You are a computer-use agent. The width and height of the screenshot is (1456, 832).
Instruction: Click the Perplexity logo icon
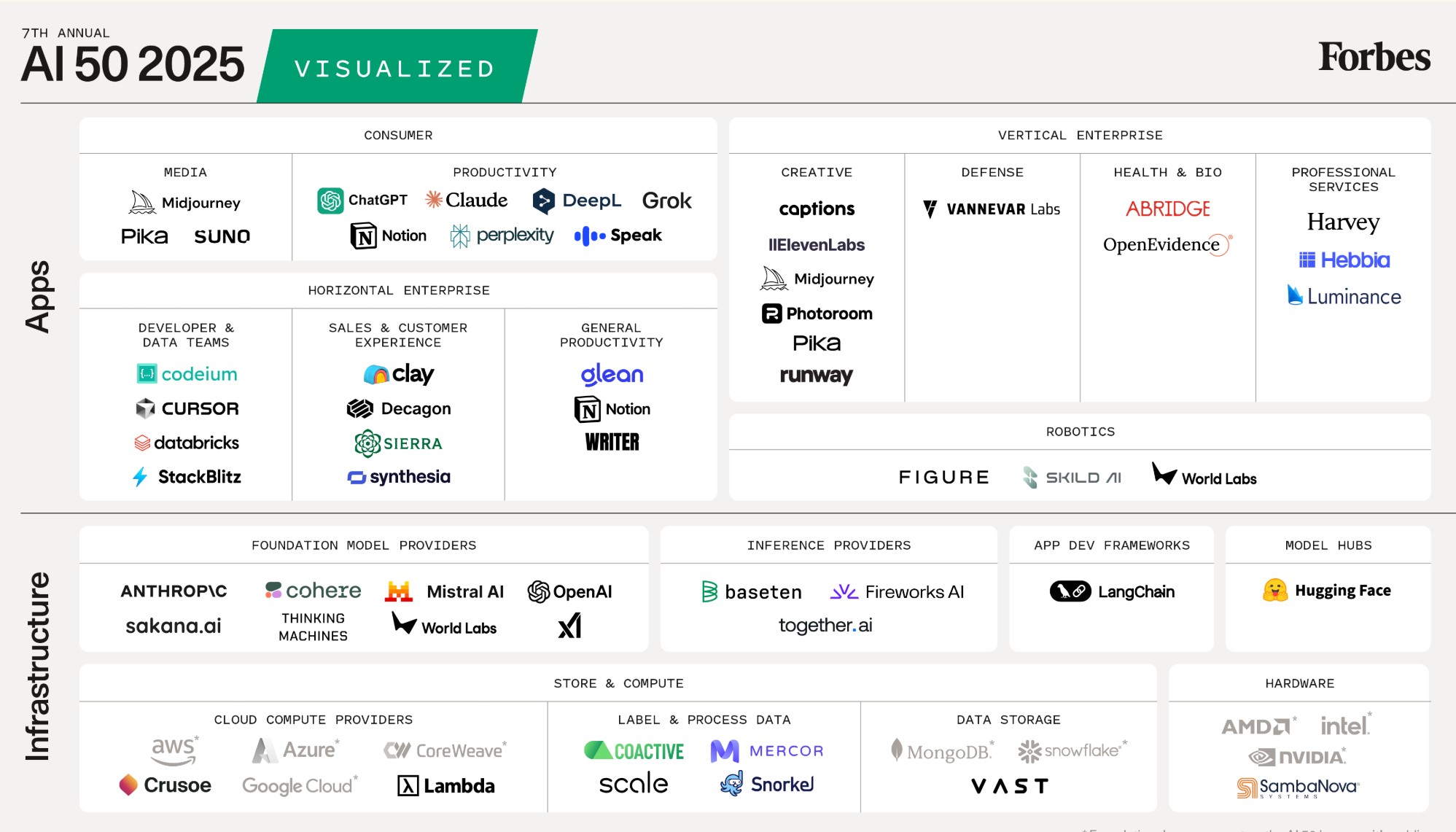tap(460, 236)
